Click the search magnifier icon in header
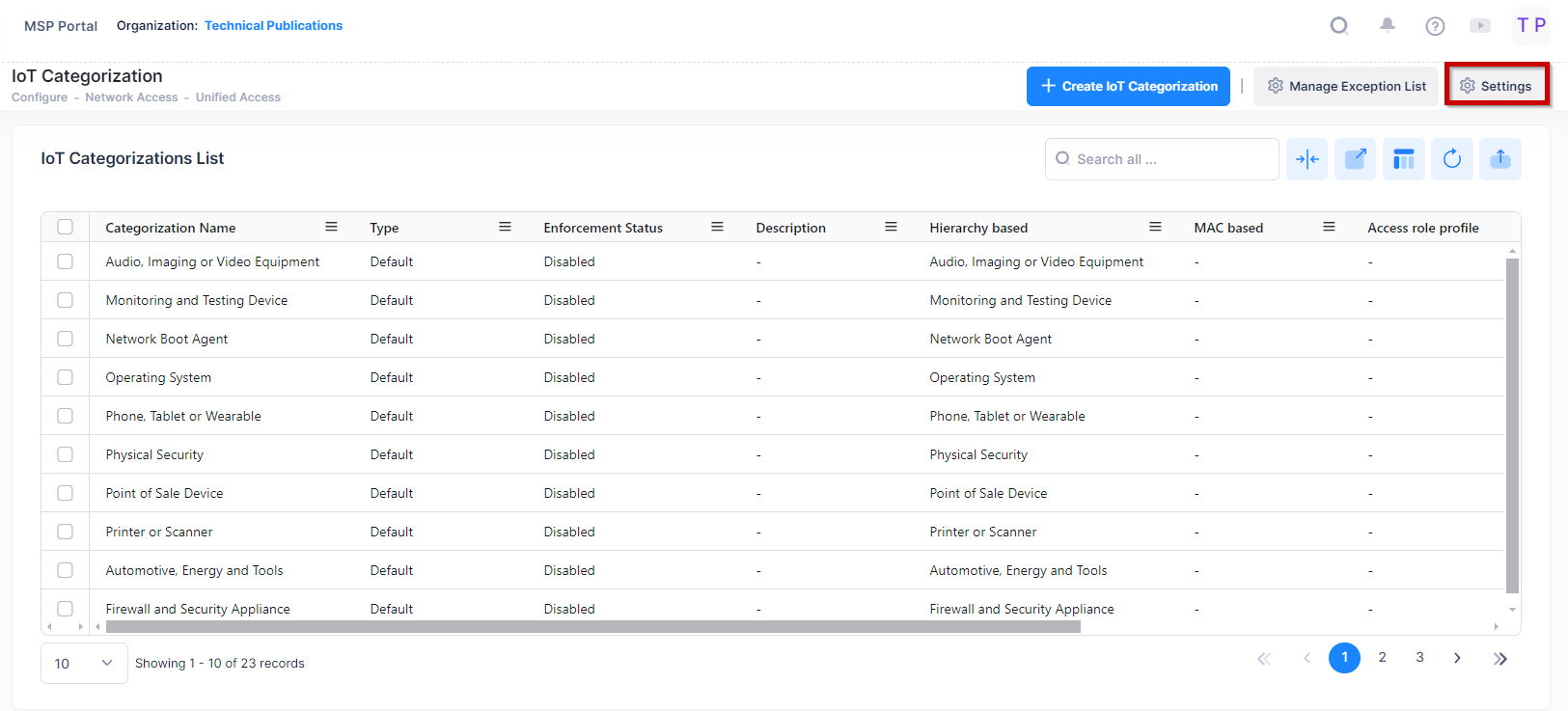Image resolution: width=1568 pixels, height=711 pixels. point(1339,26)
